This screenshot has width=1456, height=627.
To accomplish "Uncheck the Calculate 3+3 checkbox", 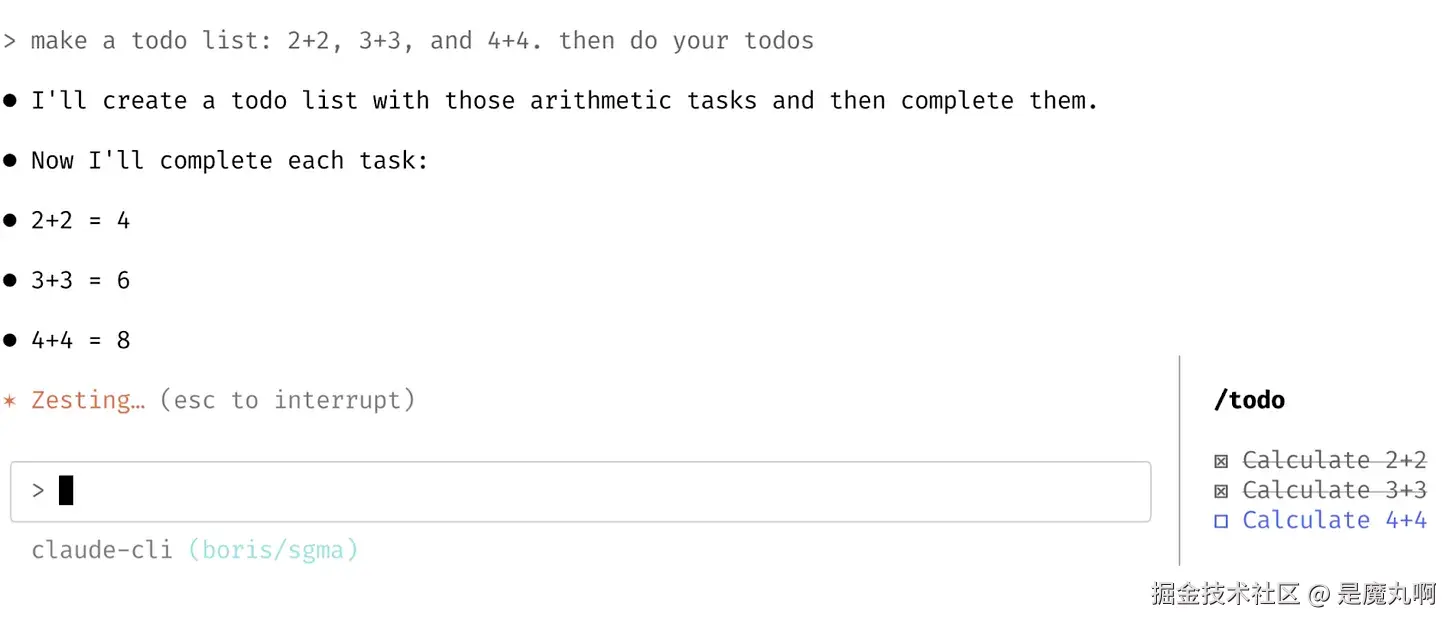I will [x=1221, y=491].
